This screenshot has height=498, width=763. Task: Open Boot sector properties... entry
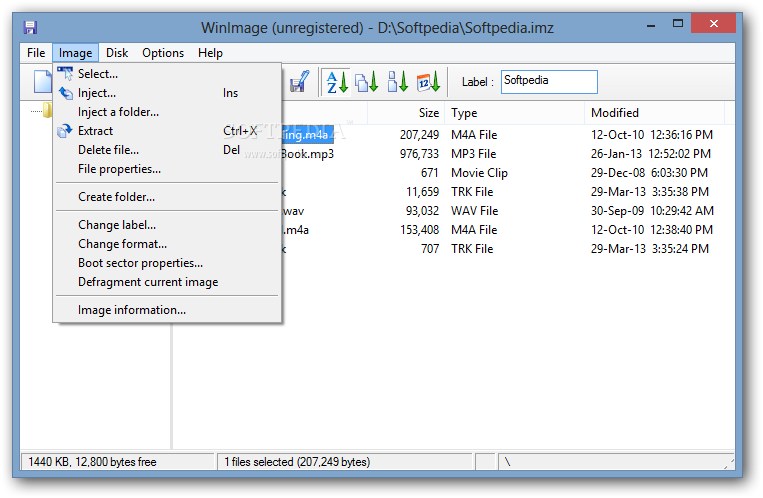[167, 263]
